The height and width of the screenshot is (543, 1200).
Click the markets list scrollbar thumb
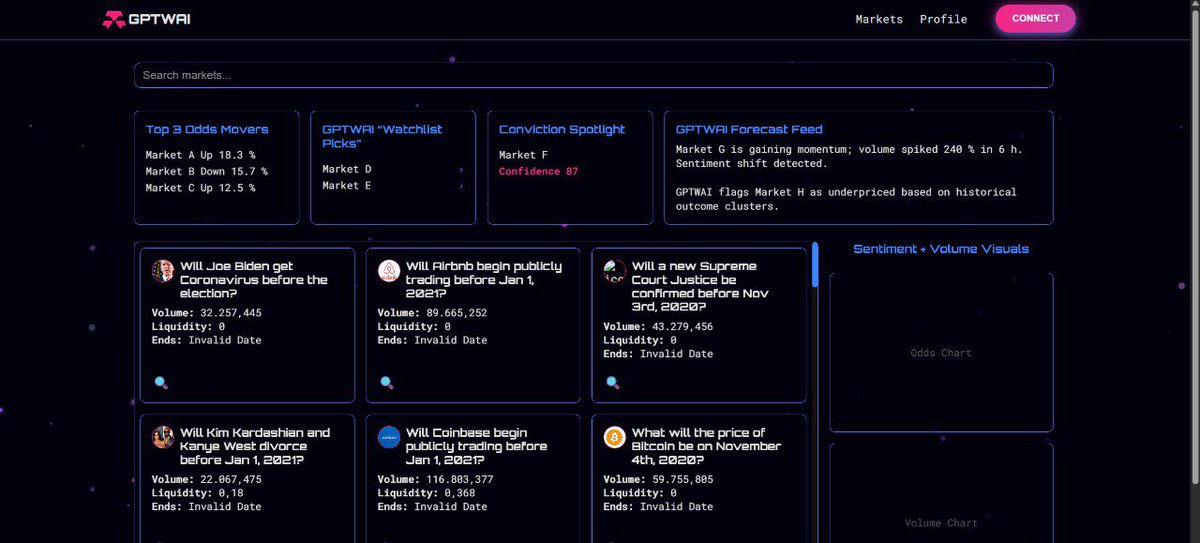pos(816,264)
